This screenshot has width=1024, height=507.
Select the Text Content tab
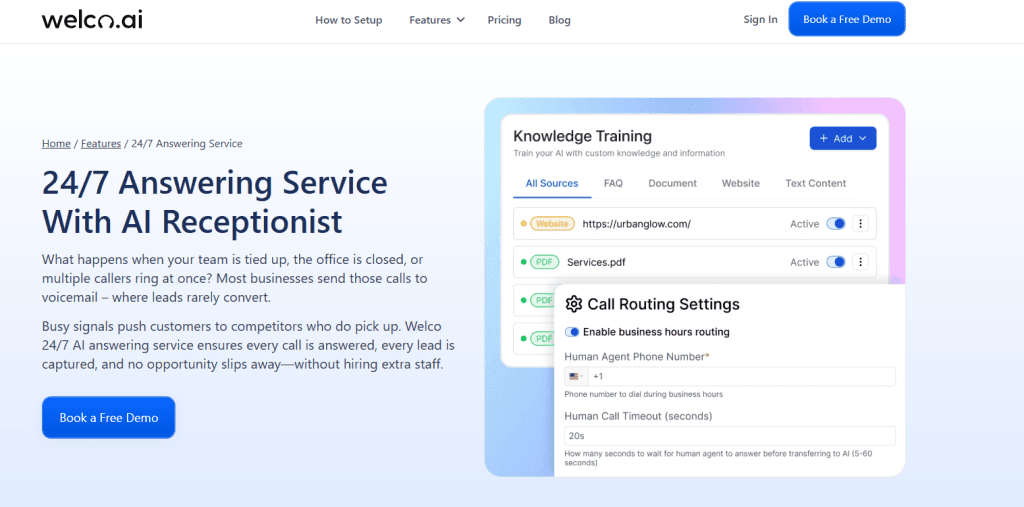coord(815,183)
